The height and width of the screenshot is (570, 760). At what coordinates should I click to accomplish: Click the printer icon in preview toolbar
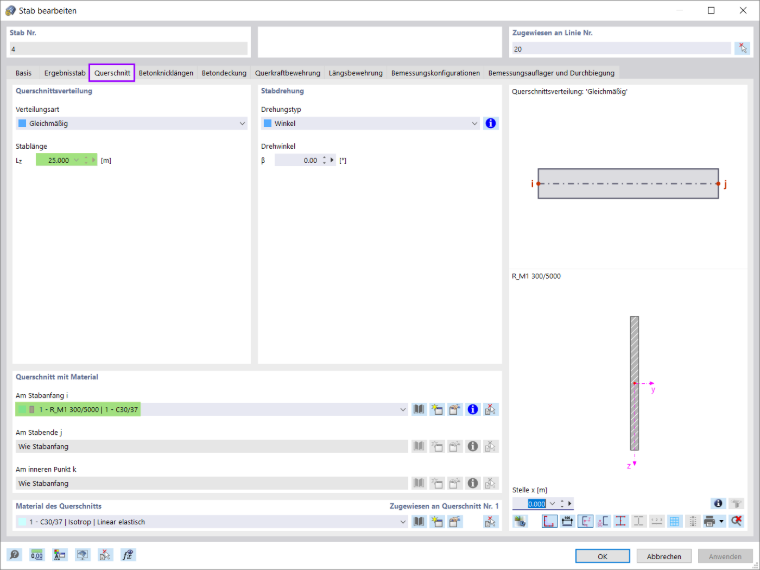click(710, 521)
